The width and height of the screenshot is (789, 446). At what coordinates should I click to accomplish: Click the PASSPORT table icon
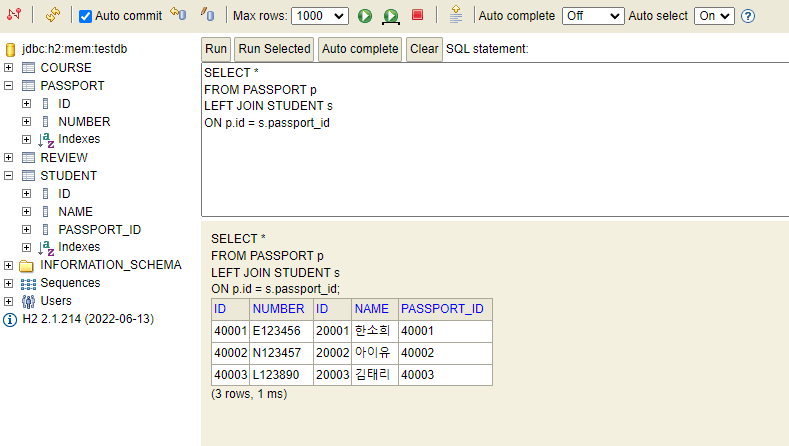click(x=28, y=86)
